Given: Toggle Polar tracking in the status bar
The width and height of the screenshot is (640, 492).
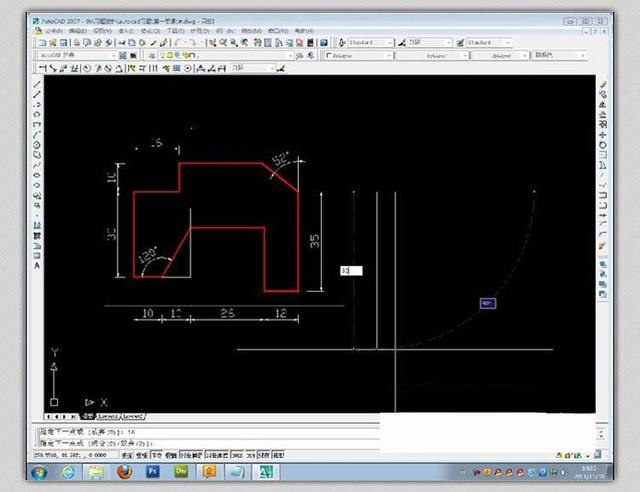Looking at the screenshot, I should 169,454.
